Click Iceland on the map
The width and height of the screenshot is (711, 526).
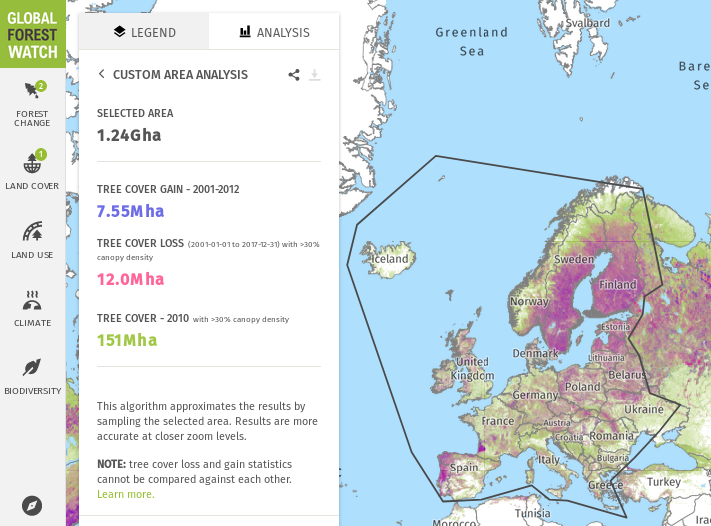tap(389, 259)
